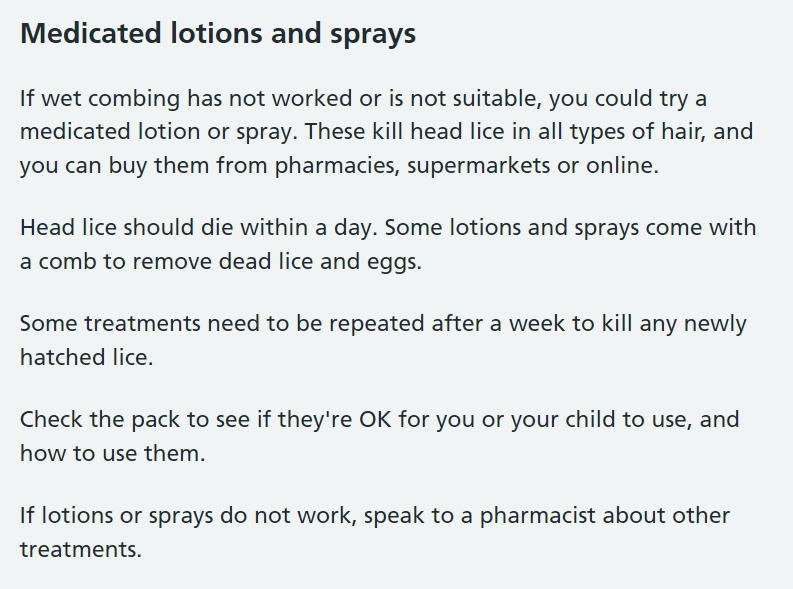Click the word 'online' ending first paragraph
This screenshot has height=589, width=793.
622,165
